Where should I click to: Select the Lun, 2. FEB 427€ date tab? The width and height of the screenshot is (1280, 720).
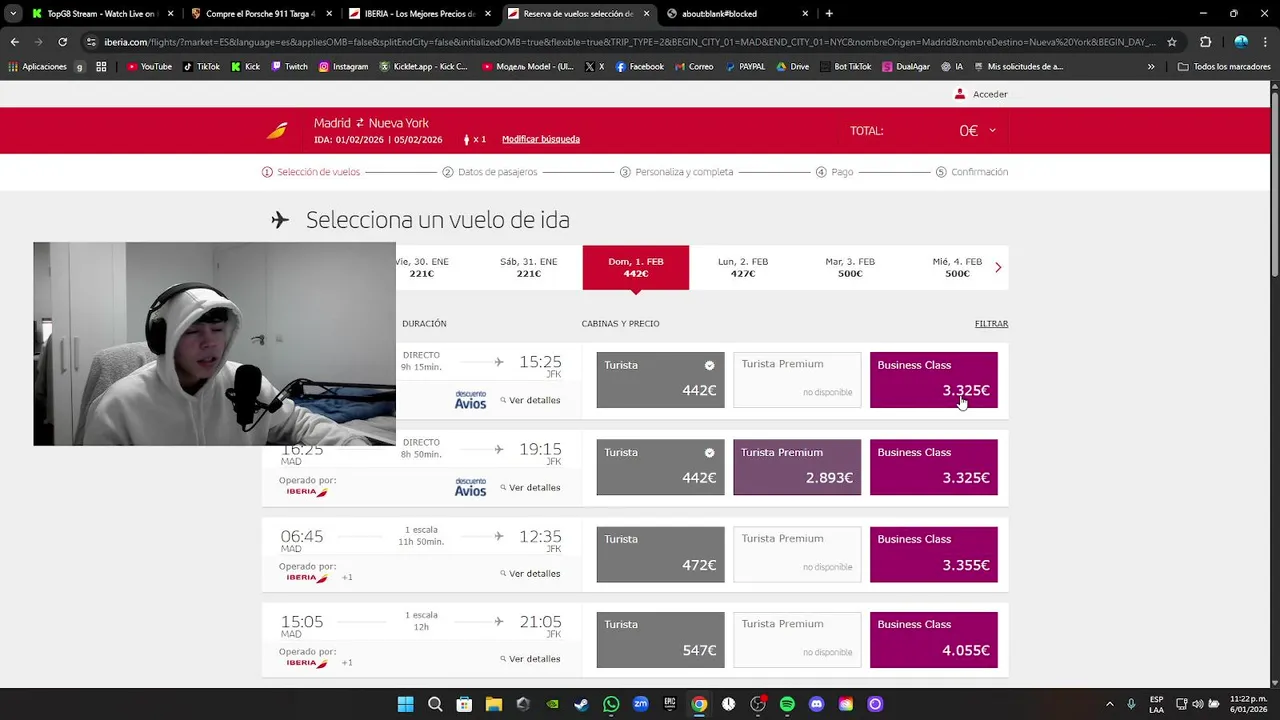(743, 267)
